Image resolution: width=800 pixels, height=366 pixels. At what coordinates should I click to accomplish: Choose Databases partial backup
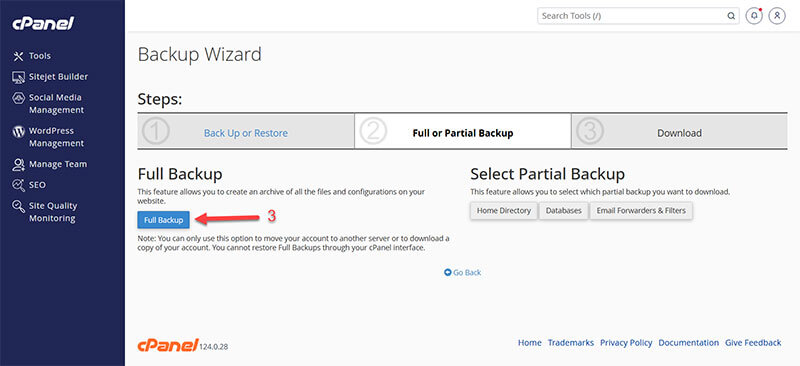tap(563, 211)
